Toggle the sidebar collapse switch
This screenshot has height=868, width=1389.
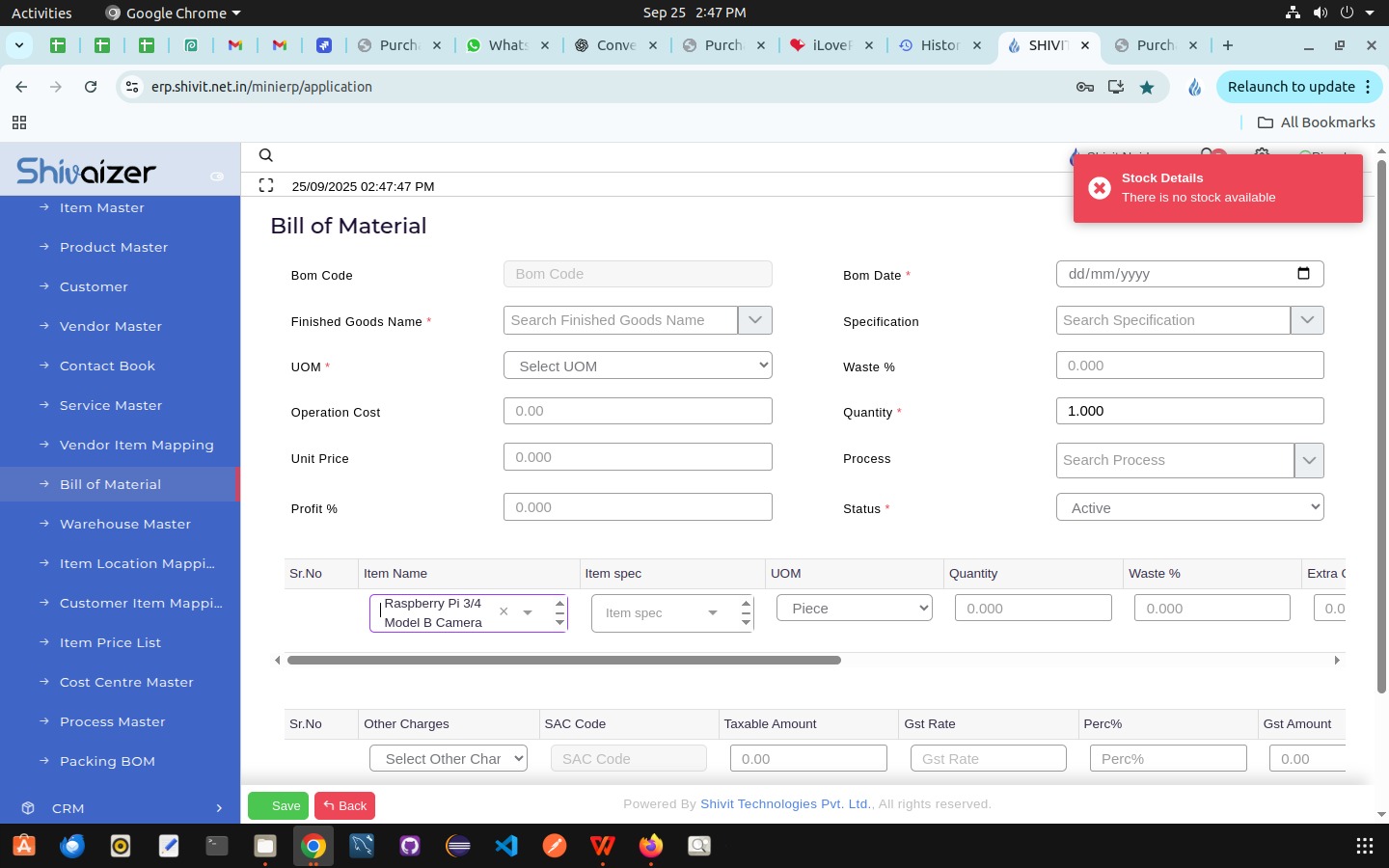217,176
